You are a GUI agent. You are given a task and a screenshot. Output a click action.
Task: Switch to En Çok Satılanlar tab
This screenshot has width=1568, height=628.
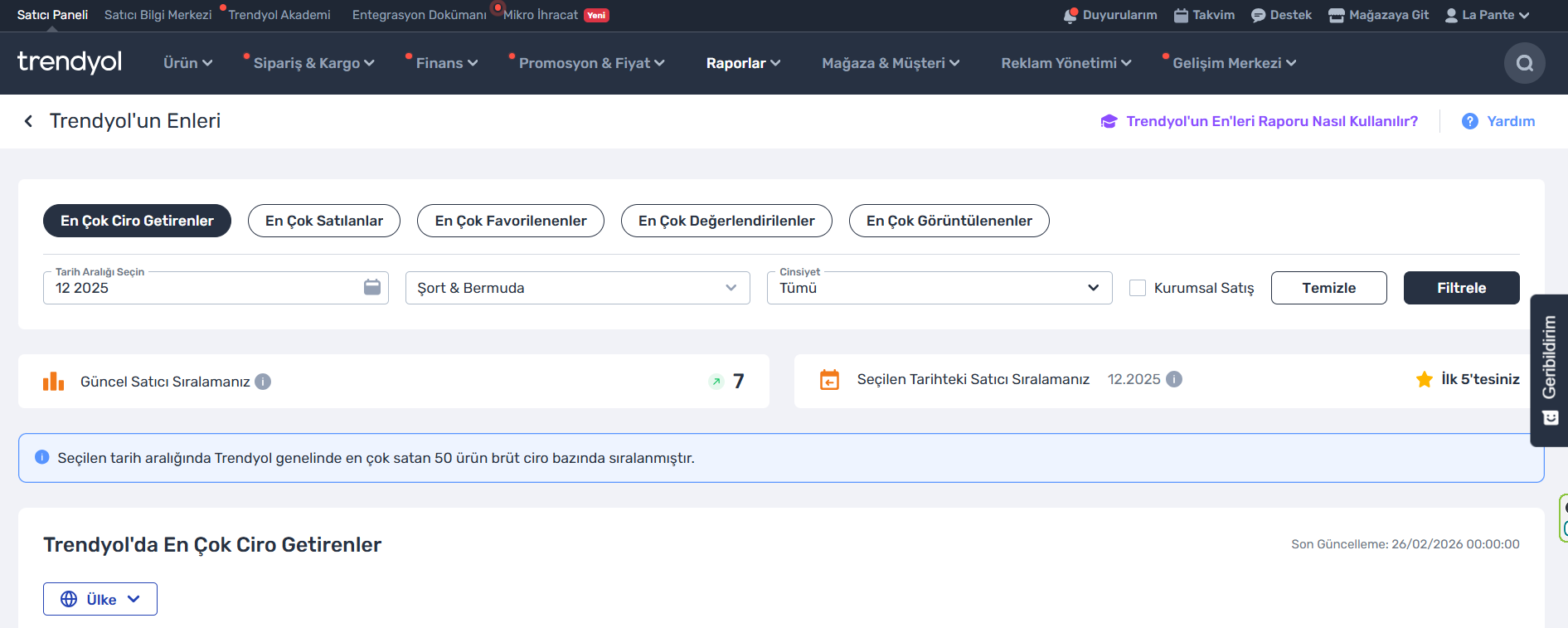tap(324, 221)
